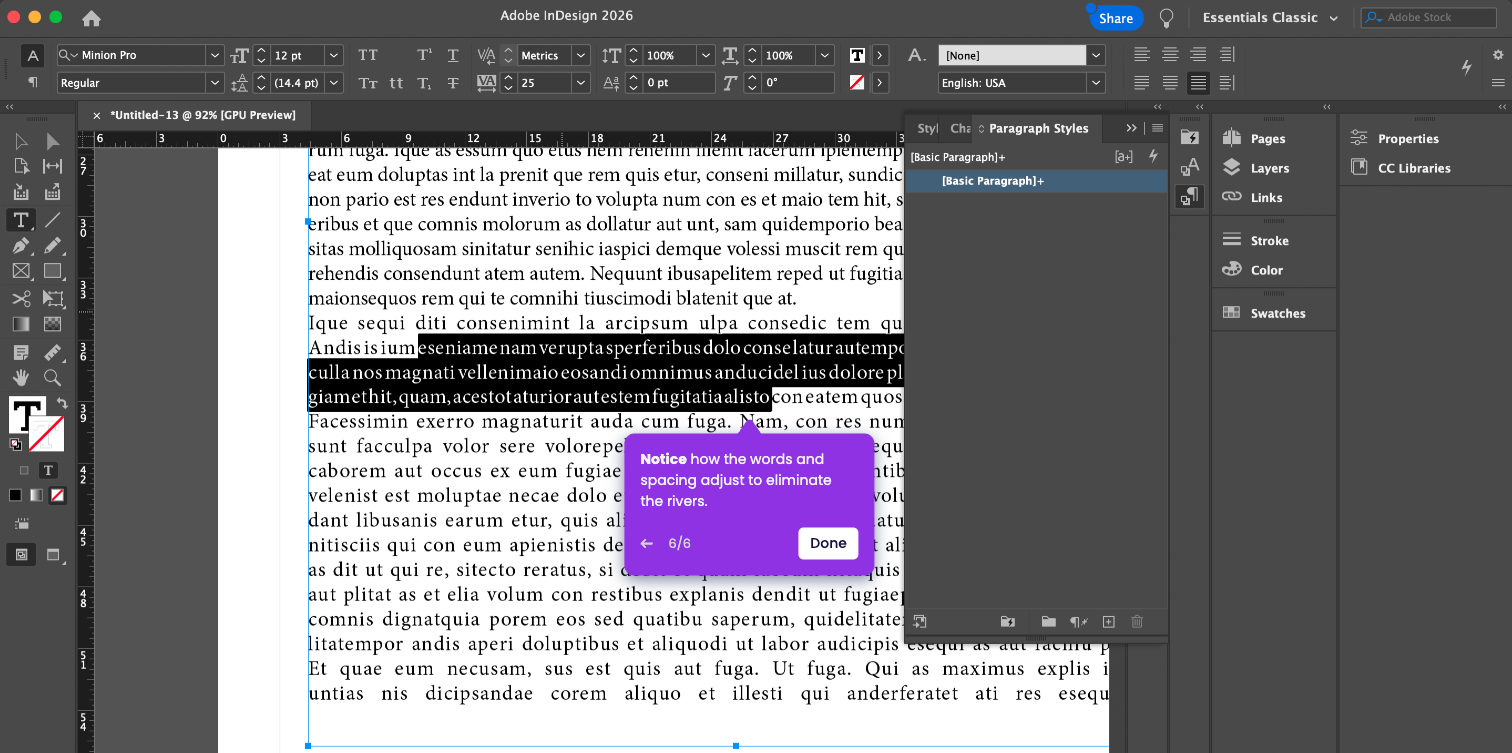The width and height of the screenshot is (1512, 753).
Task: Set Justify all lines alignment
Action: 1198,82
